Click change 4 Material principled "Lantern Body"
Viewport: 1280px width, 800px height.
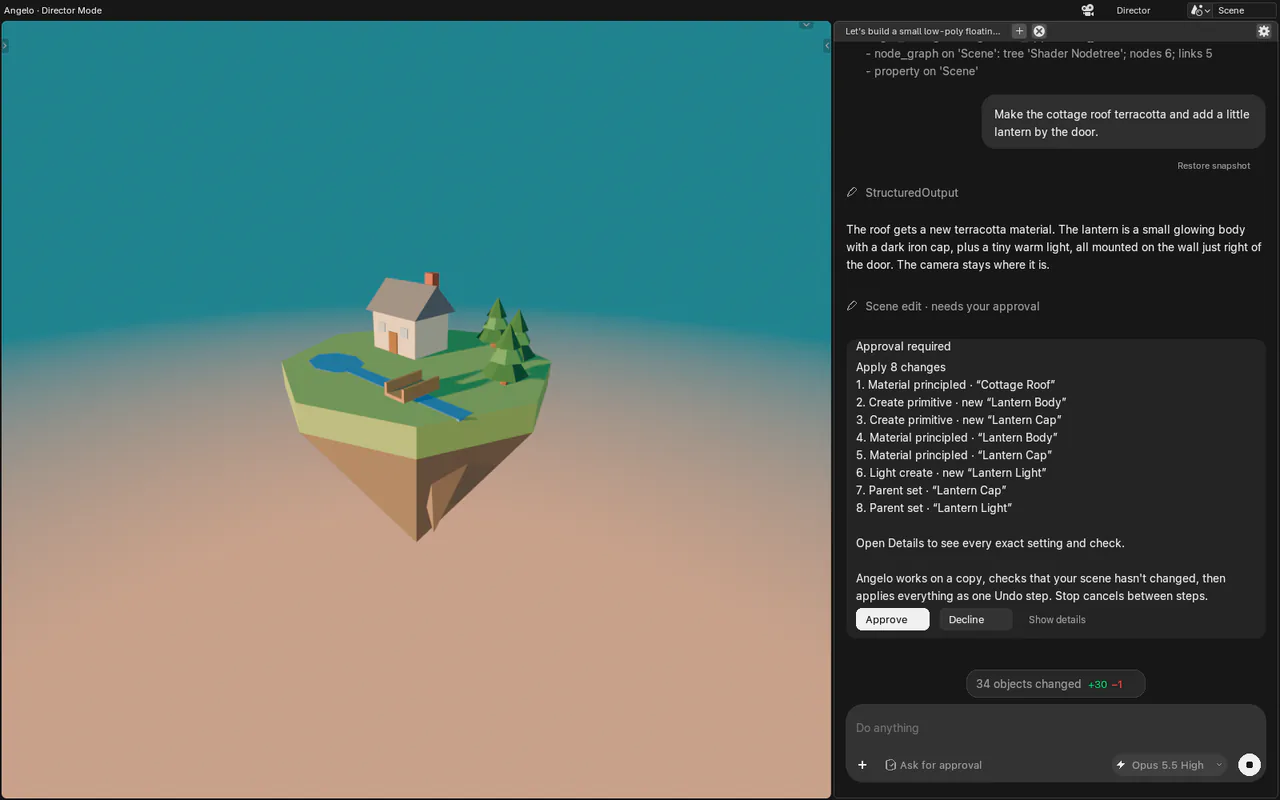tap(956, 437)
